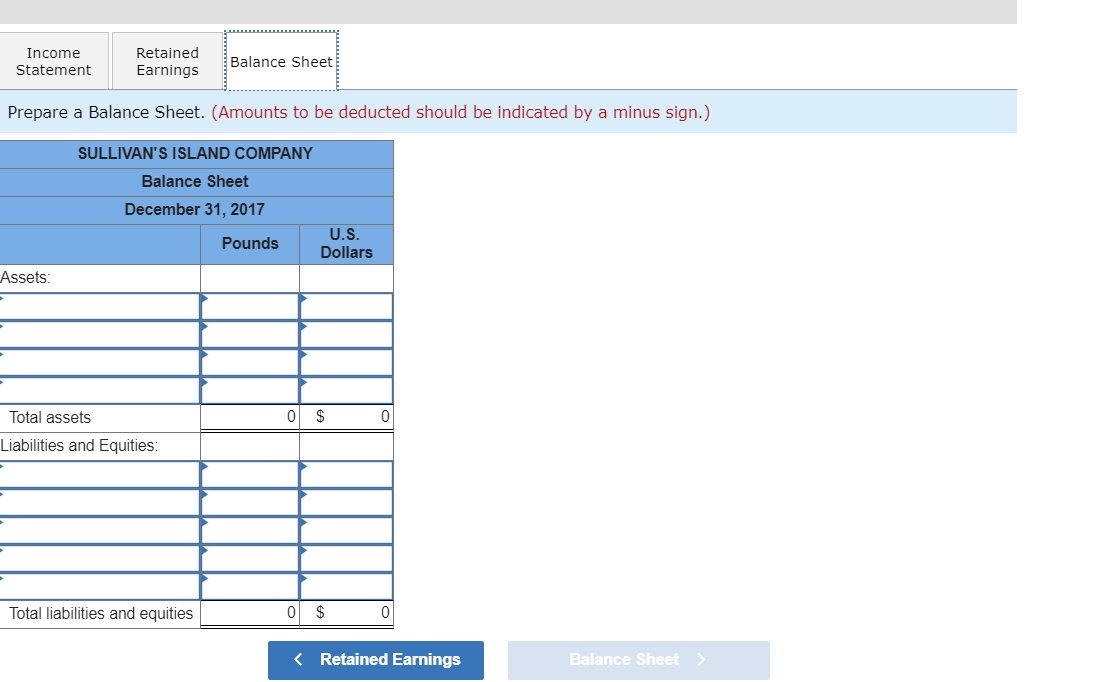
Task: Click the 'Pounds' column header
Action: pos(250,243)
